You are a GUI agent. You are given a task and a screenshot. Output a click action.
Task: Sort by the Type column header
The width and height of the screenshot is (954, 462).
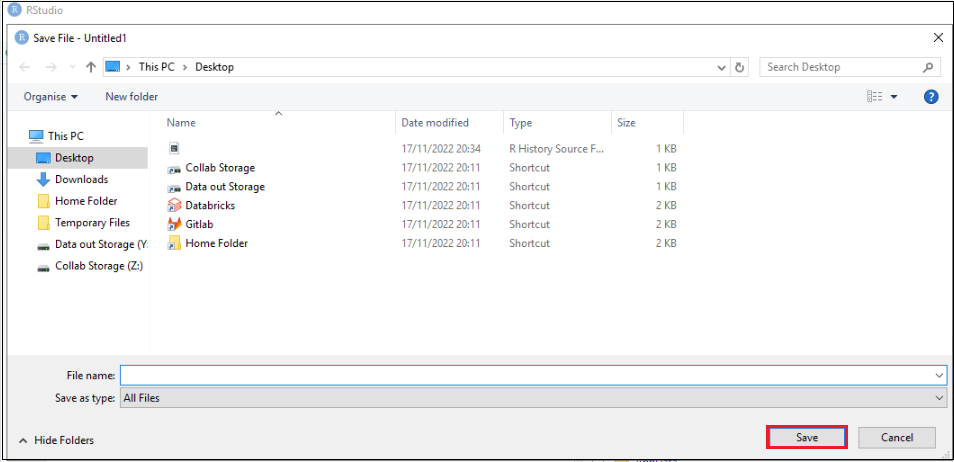521,122
